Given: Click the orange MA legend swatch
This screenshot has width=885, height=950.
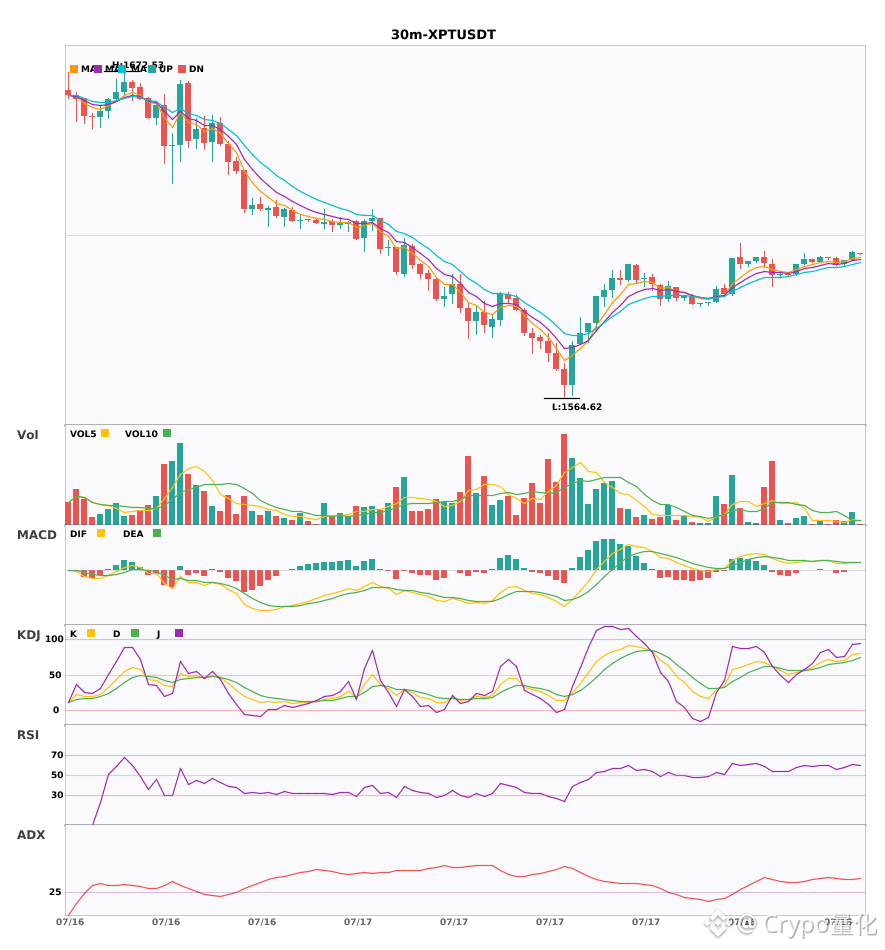Looking at the screenshot, I should click(x=74, y=69).
